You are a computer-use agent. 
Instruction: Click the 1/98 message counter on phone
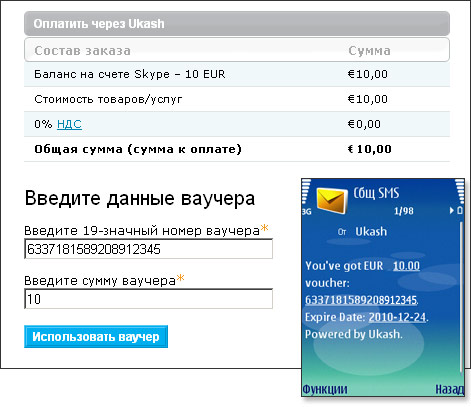click(x=403, y=211)
